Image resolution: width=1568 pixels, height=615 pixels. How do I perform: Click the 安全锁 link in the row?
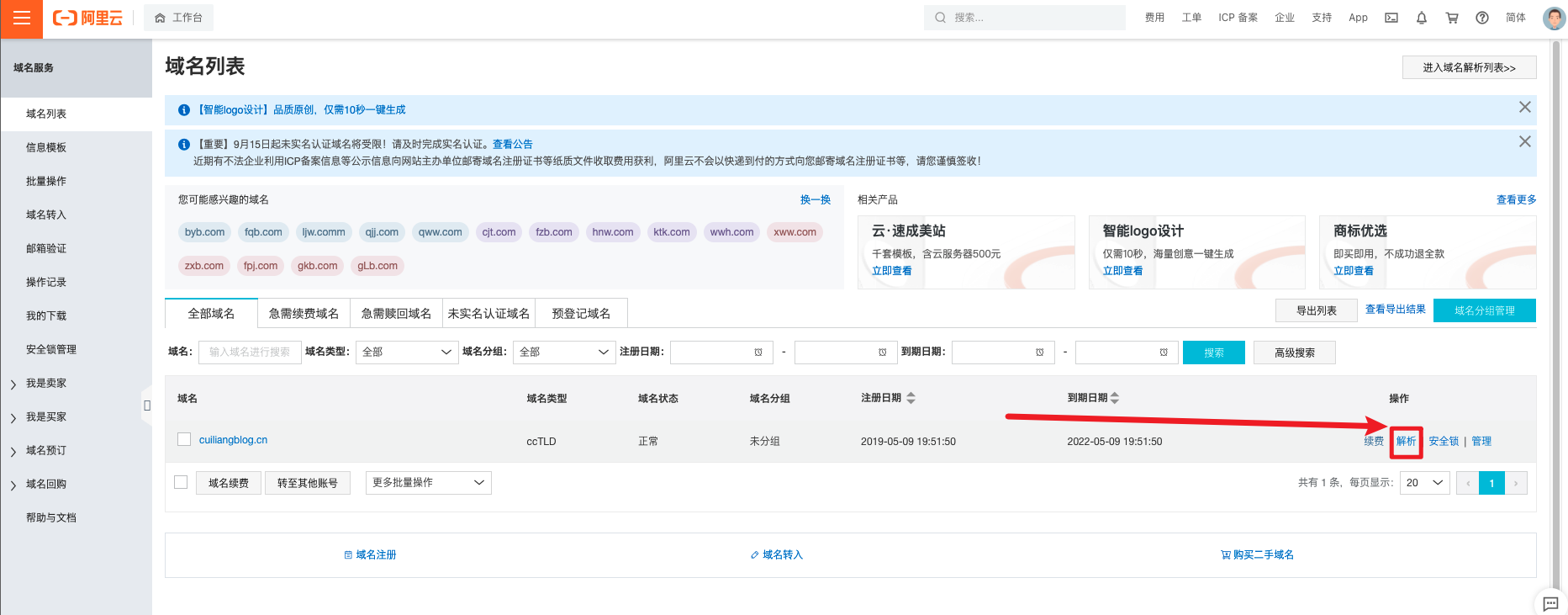pyautogui.click(x=1444, y=441)
